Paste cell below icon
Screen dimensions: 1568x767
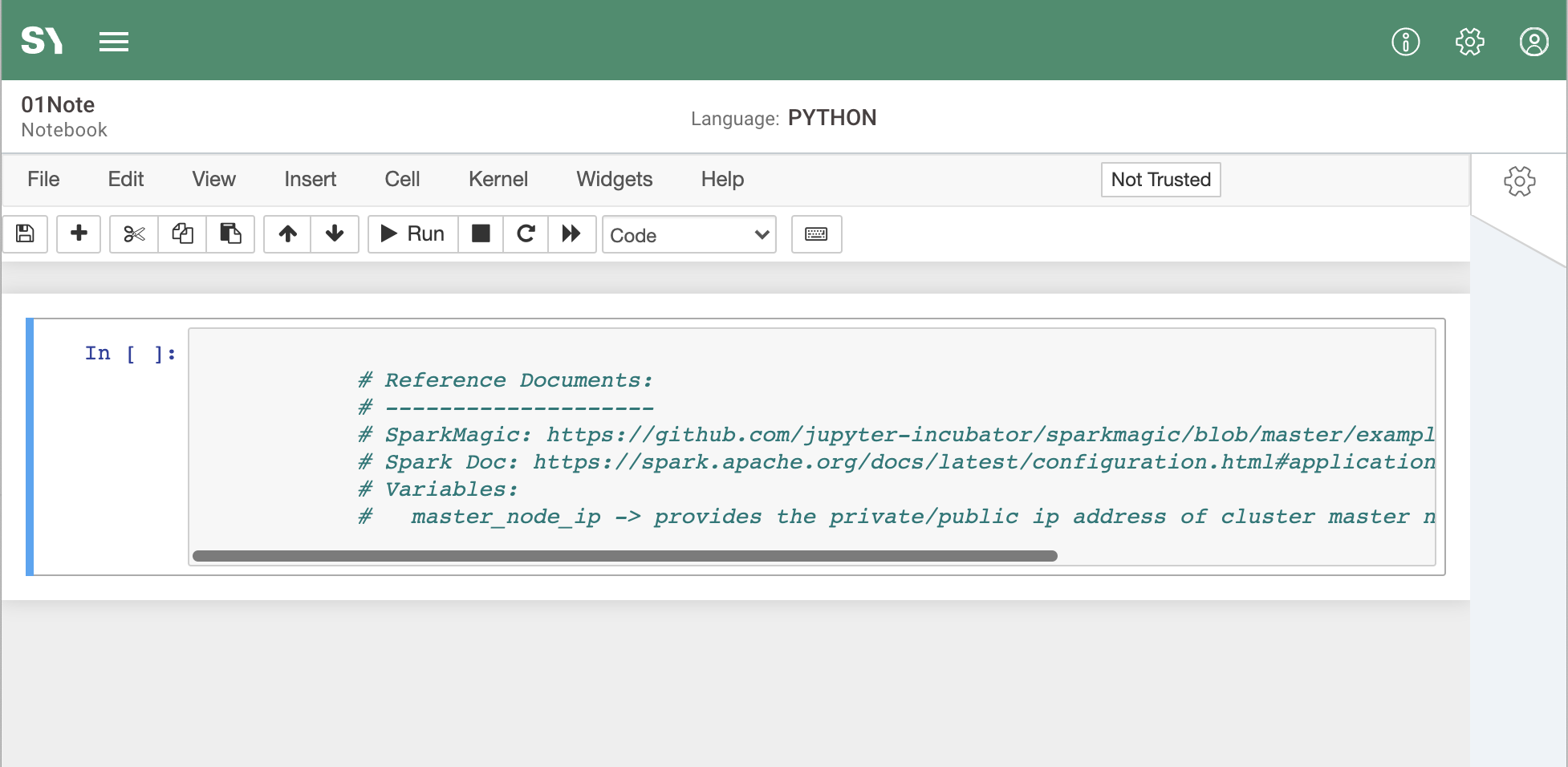coord(230,233)
